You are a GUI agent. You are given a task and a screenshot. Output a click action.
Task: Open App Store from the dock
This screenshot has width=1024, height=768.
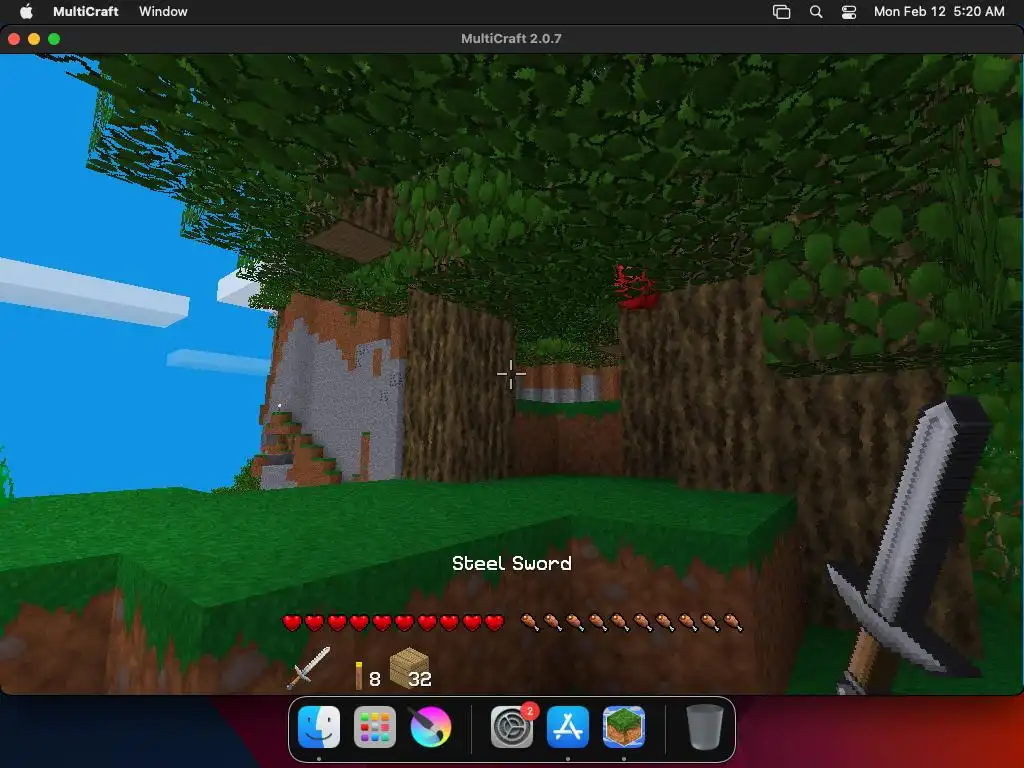(568, 726)
